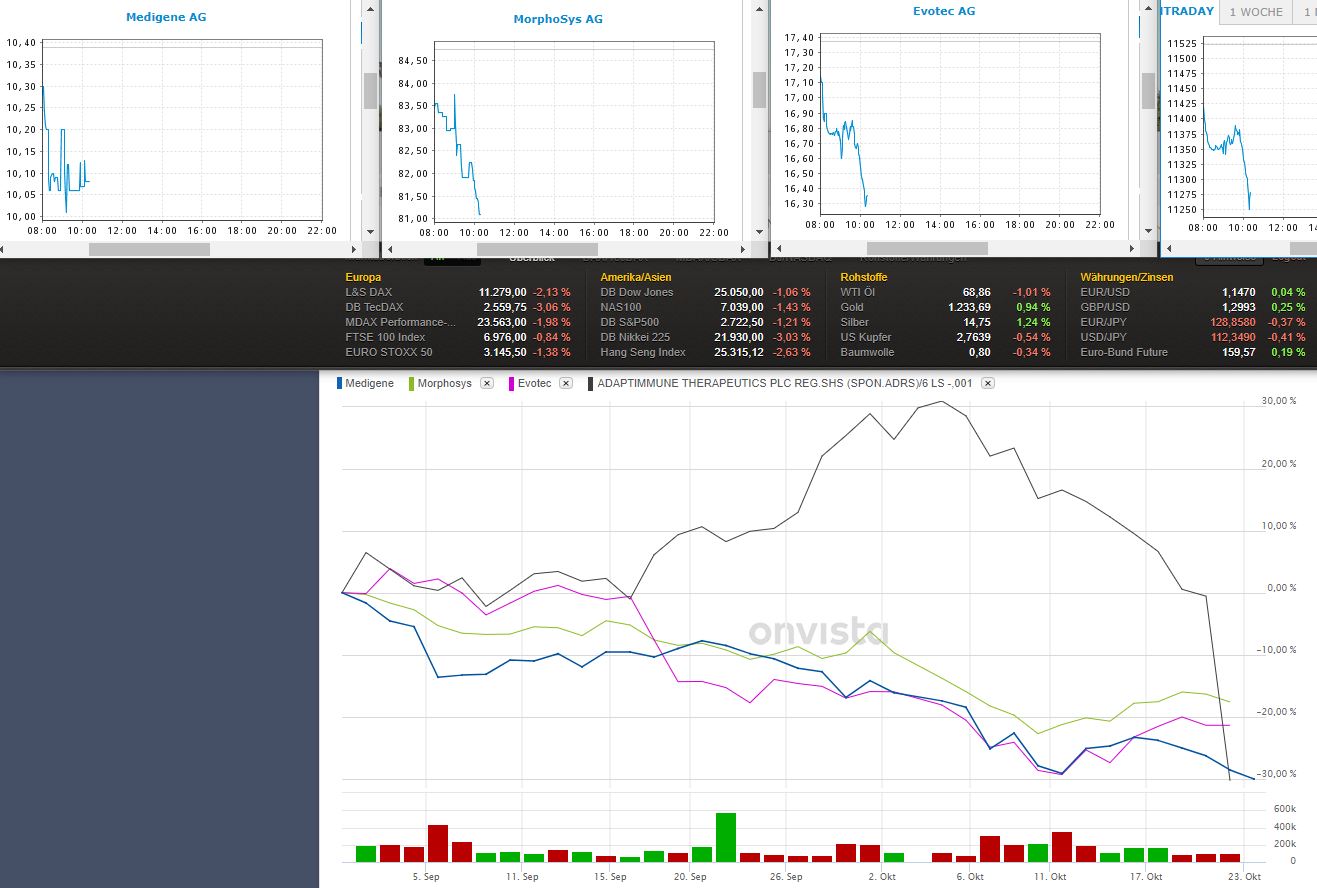This screenshot has height=888, width=1317.
Task: Click the right scroll arrow under Medigene chart
Action: point(353,249)
